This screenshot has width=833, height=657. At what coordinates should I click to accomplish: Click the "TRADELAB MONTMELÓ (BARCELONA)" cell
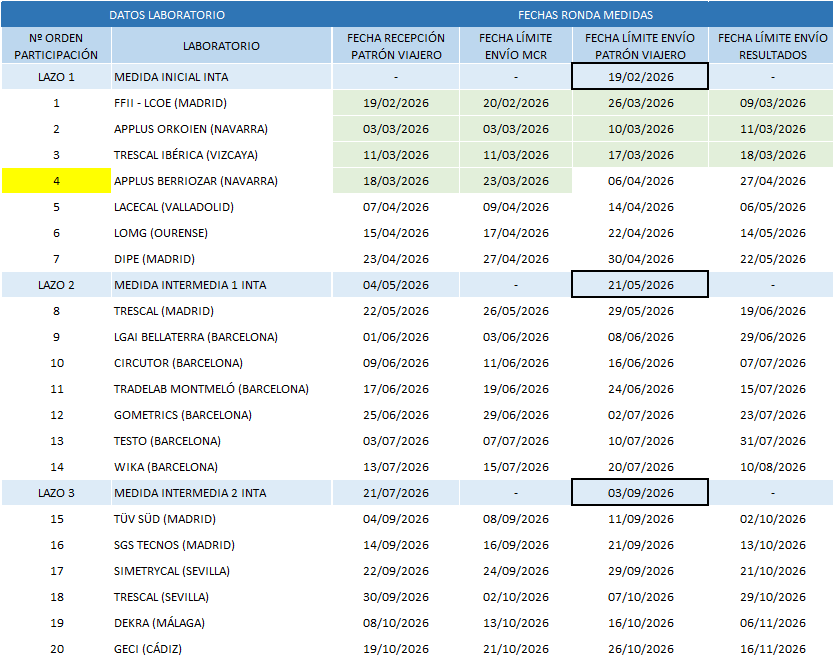[x=211, y=389]
